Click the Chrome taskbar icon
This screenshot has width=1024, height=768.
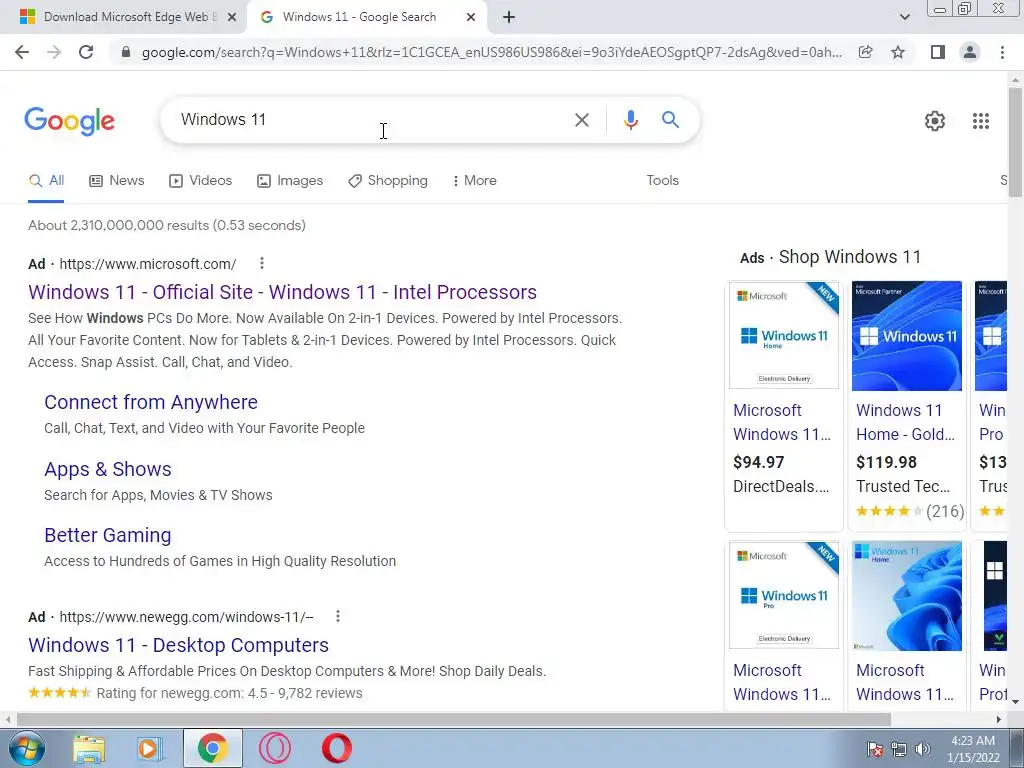(212, 748)
